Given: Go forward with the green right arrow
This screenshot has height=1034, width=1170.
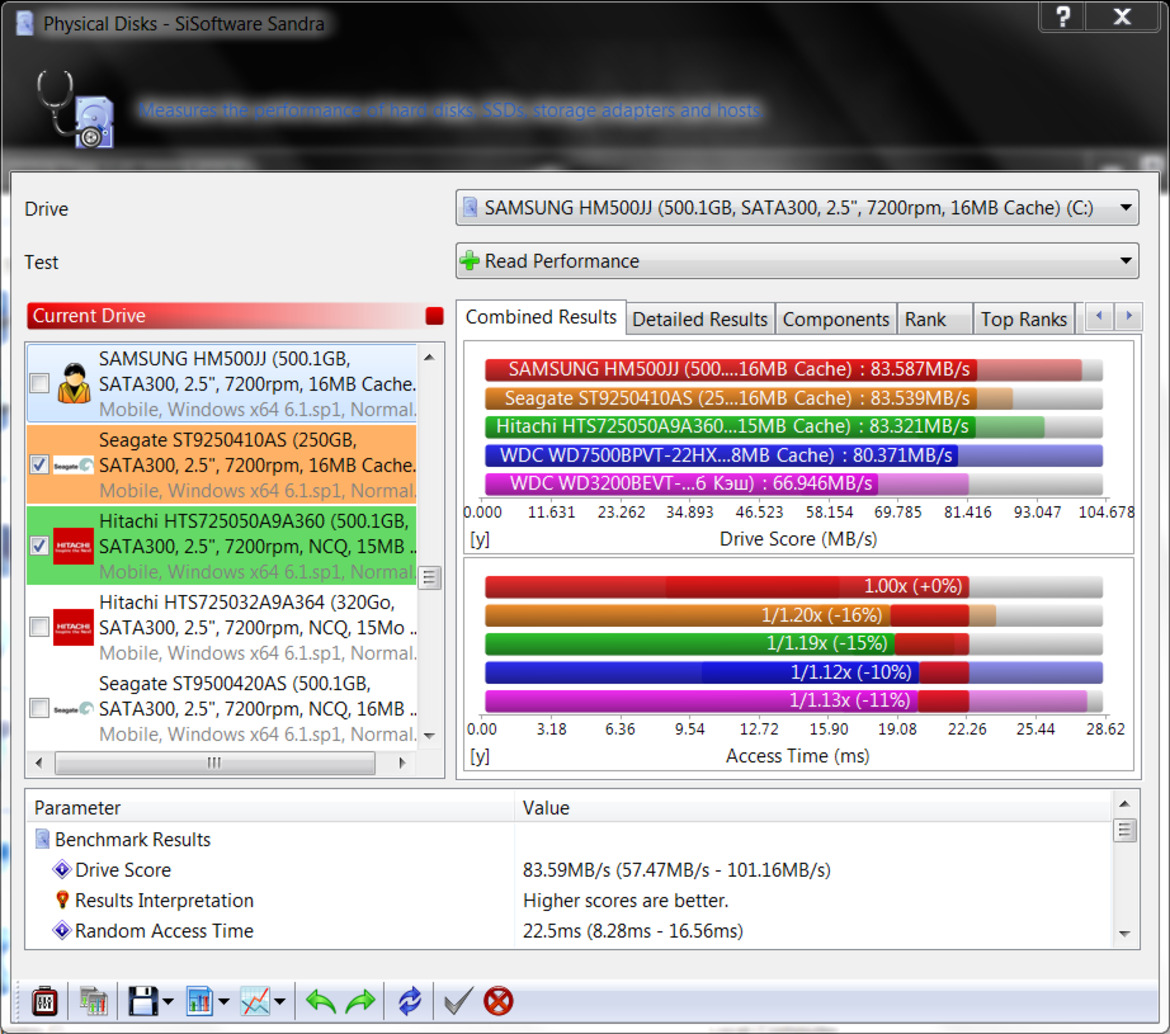Looking at the screenshot, I should [x=360, y=1001].
